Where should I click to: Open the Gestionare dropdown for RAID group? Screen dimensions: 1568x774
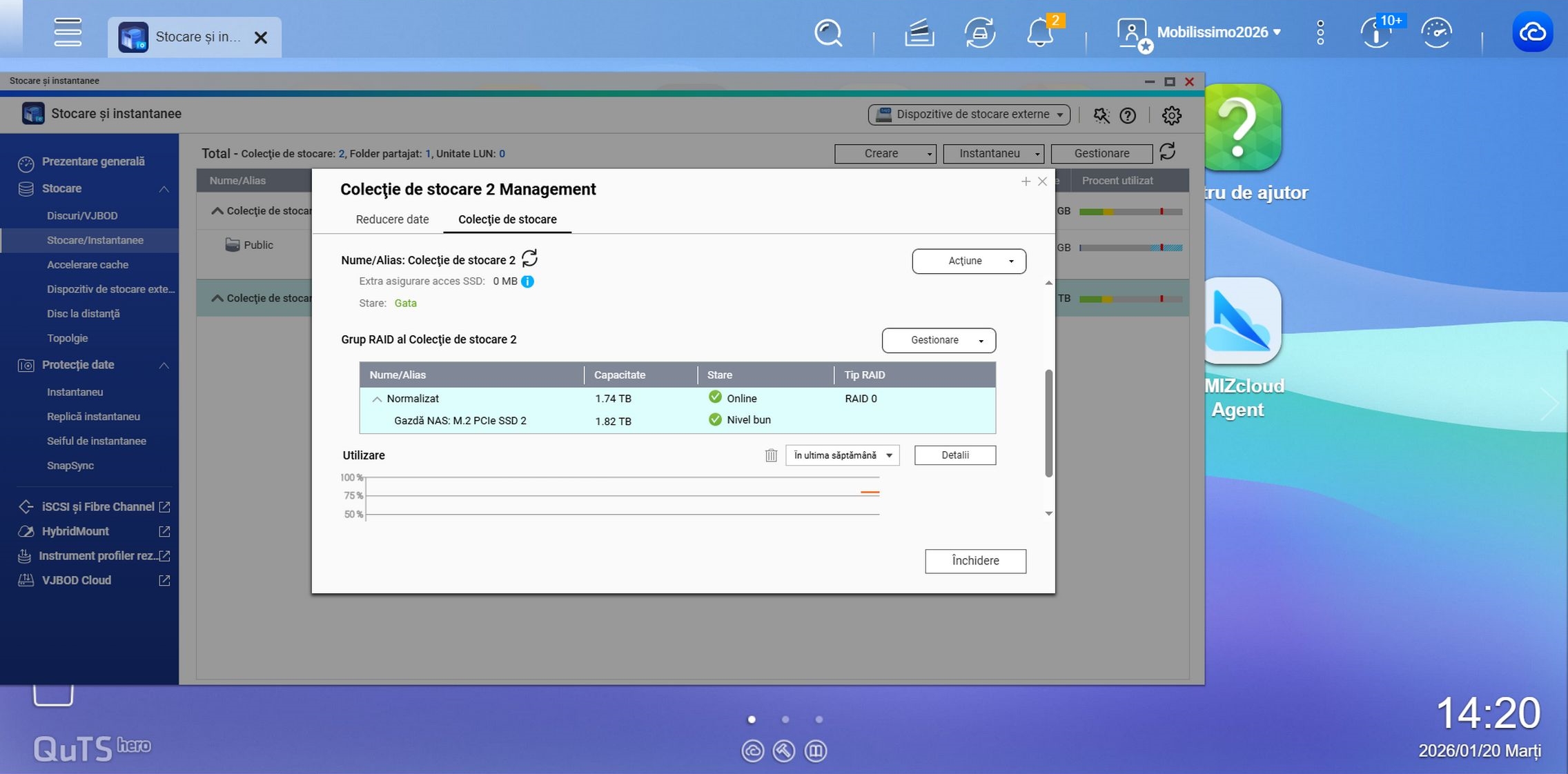click(938, 340)
